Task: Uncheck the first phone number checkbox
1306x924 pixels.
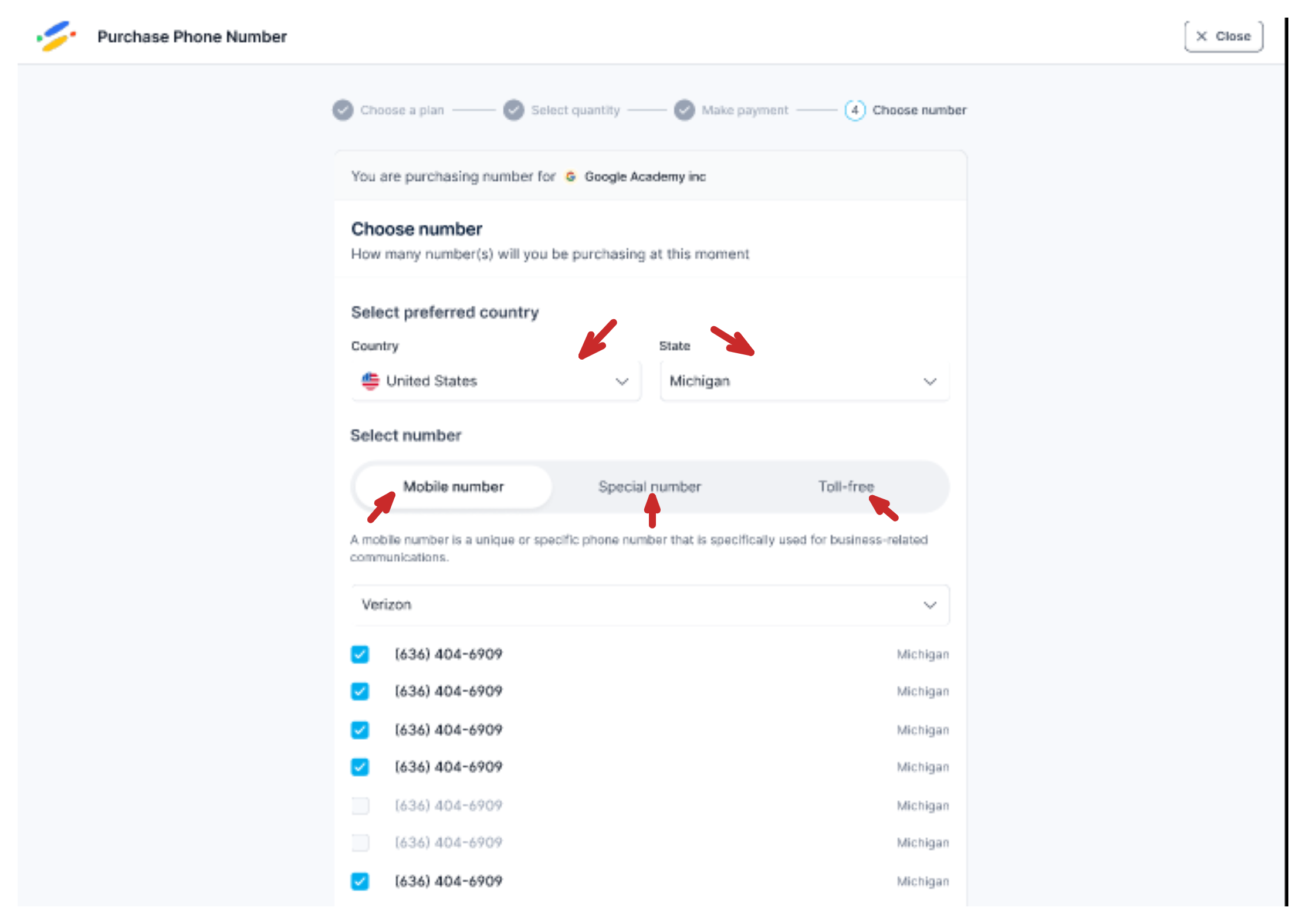Action: pos(360,654)
